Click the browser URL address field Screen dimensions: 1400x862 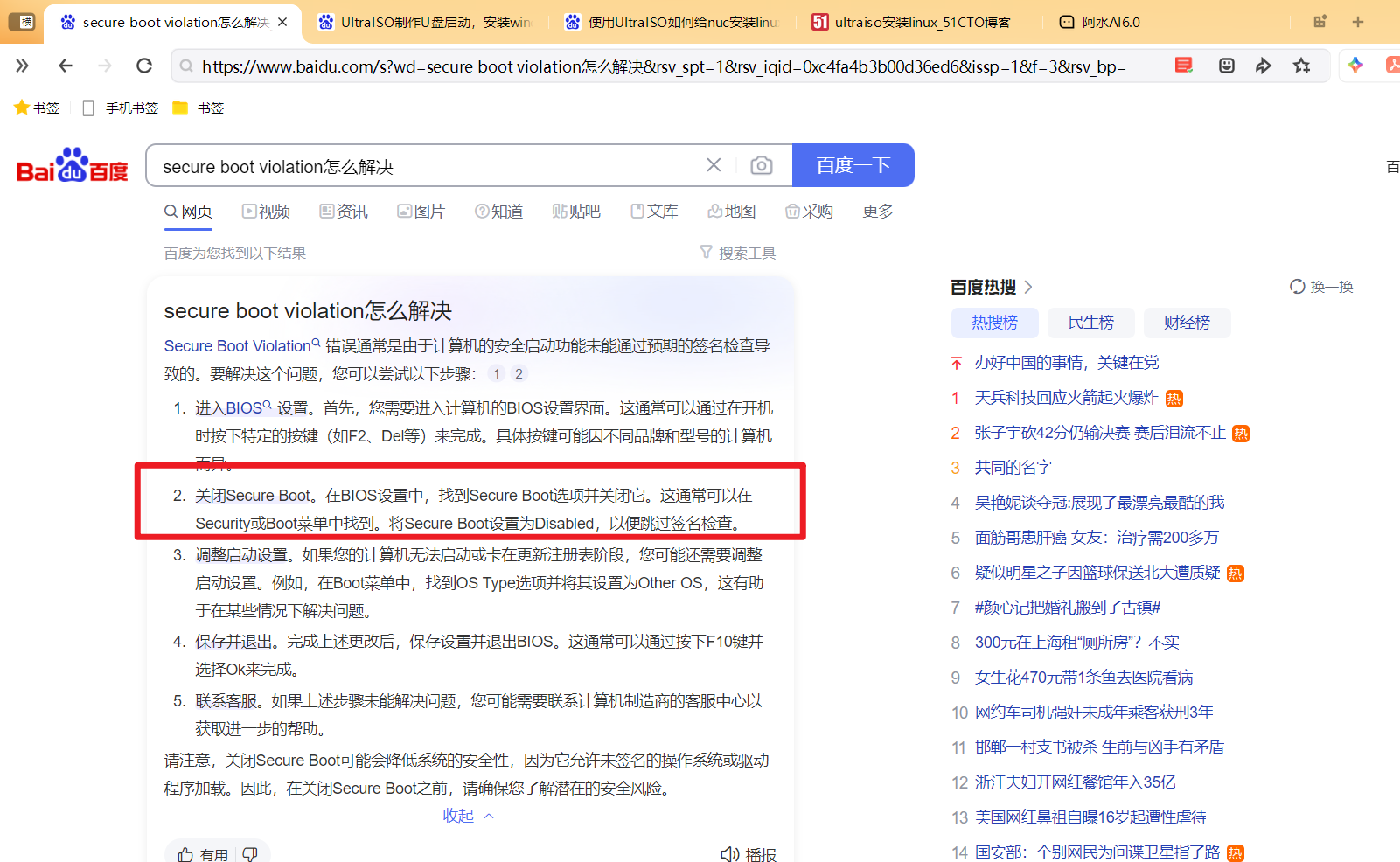click(665, 66)
